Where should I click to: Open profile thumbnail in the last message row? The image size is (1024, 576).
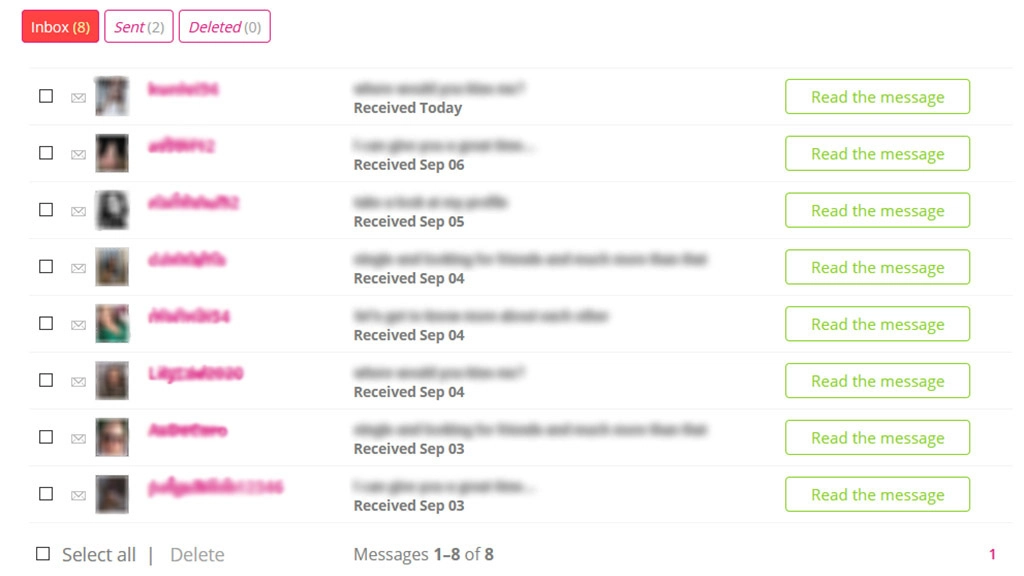pyautogui.click(x=112, y=494)
